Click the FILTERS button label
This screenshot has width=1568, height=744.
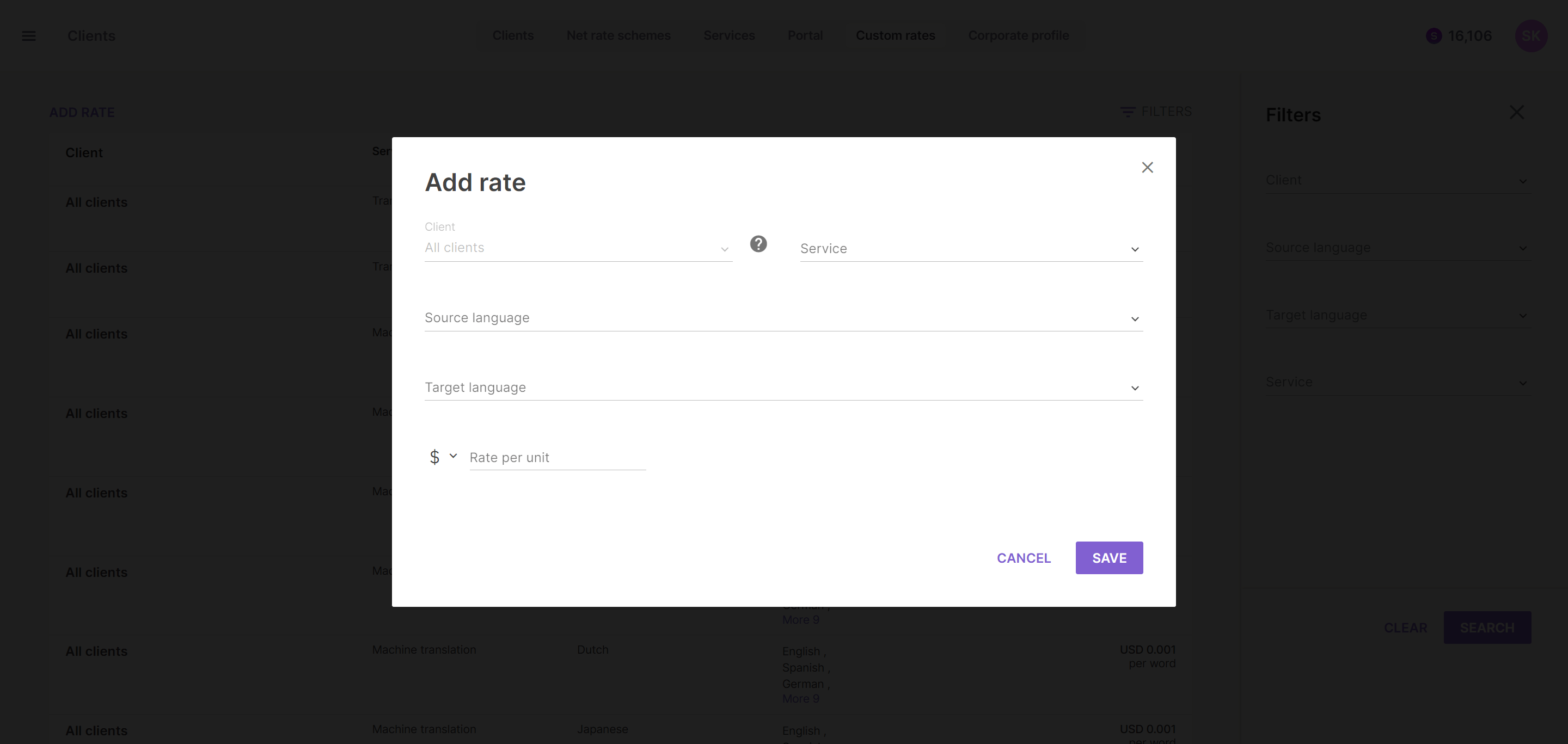coord(1166,112)
